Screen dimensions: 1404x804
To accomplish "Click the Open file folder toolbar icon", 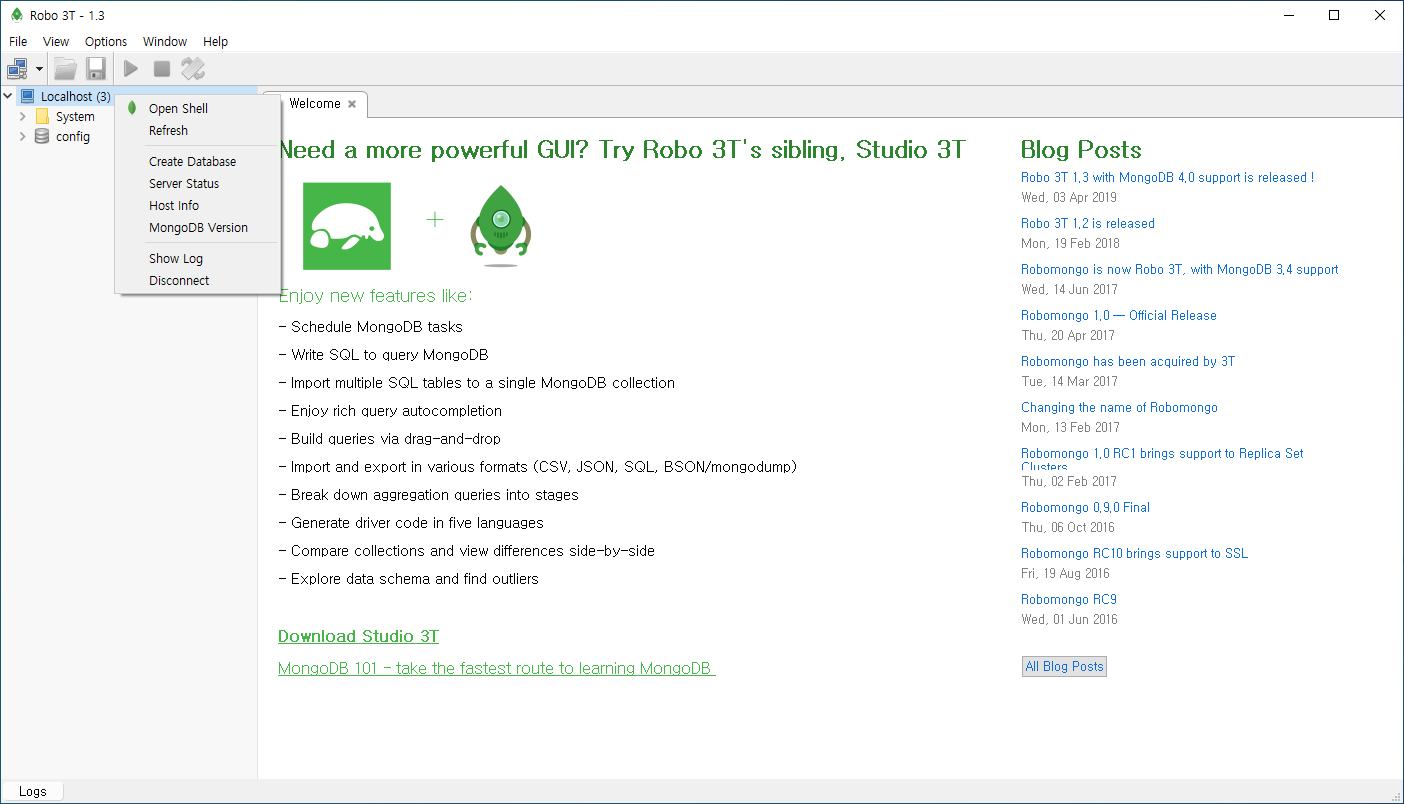I will tap(65, 69).
